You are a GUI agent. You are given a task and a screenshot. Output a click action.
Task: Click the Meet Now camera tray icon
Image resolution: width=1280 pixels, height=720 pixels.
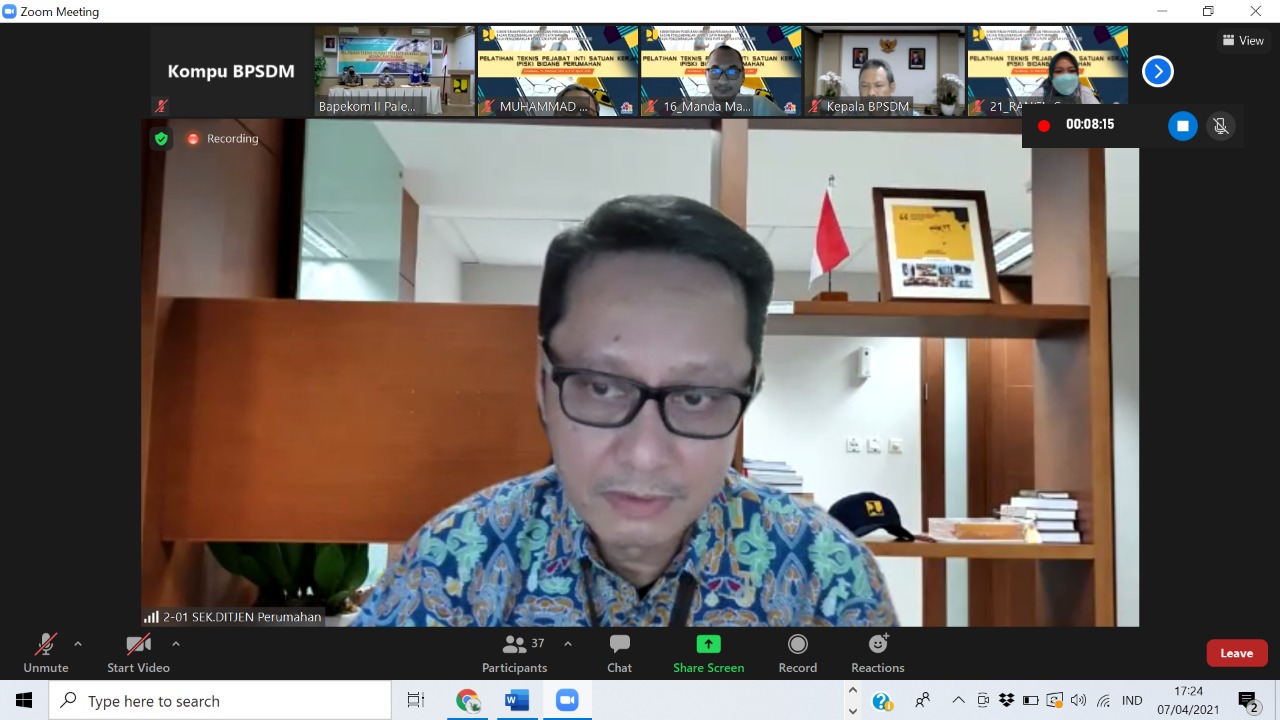pos(983,700)
